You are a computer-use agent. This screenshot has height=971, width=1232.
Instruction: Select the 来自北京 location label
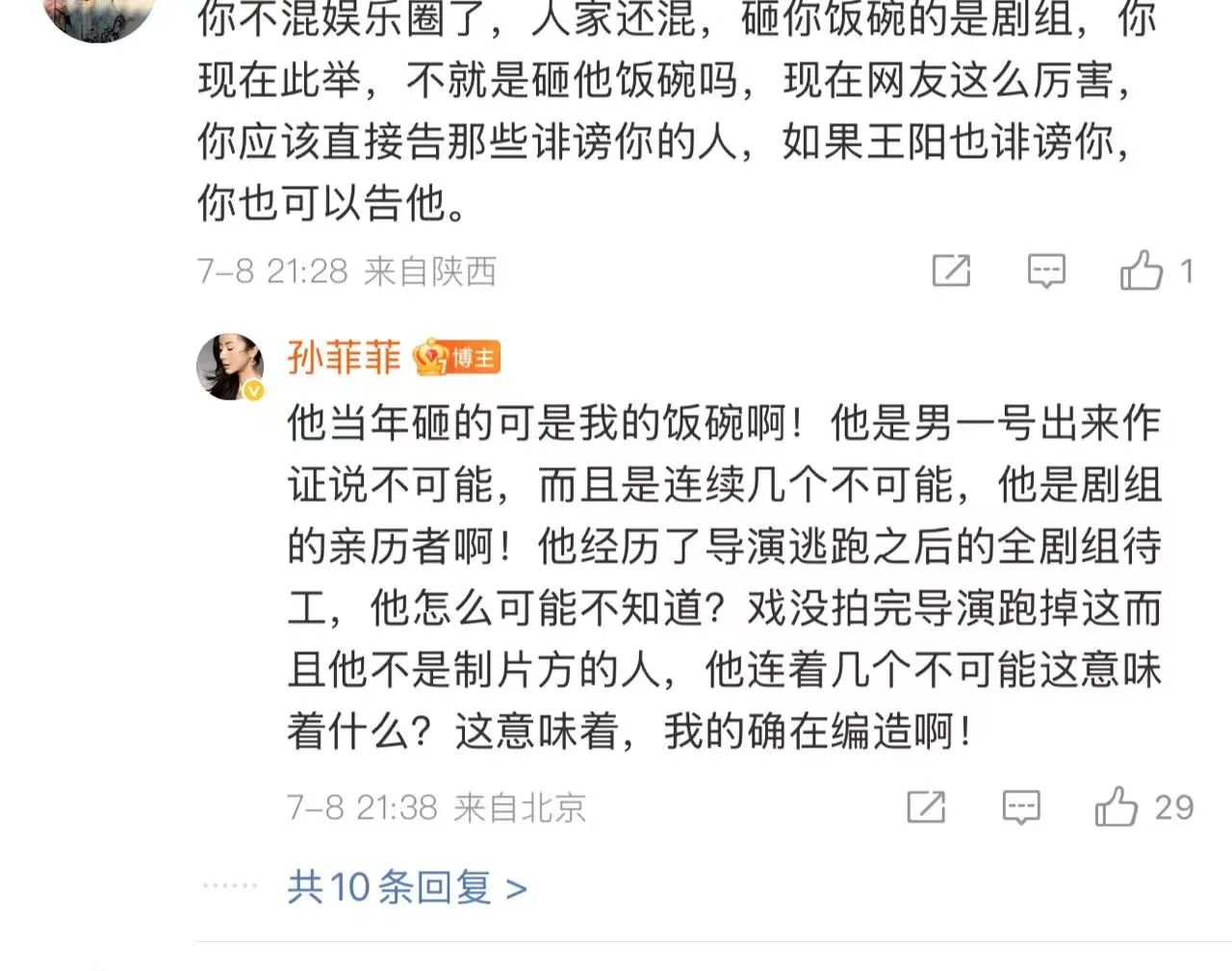(520, 807)
